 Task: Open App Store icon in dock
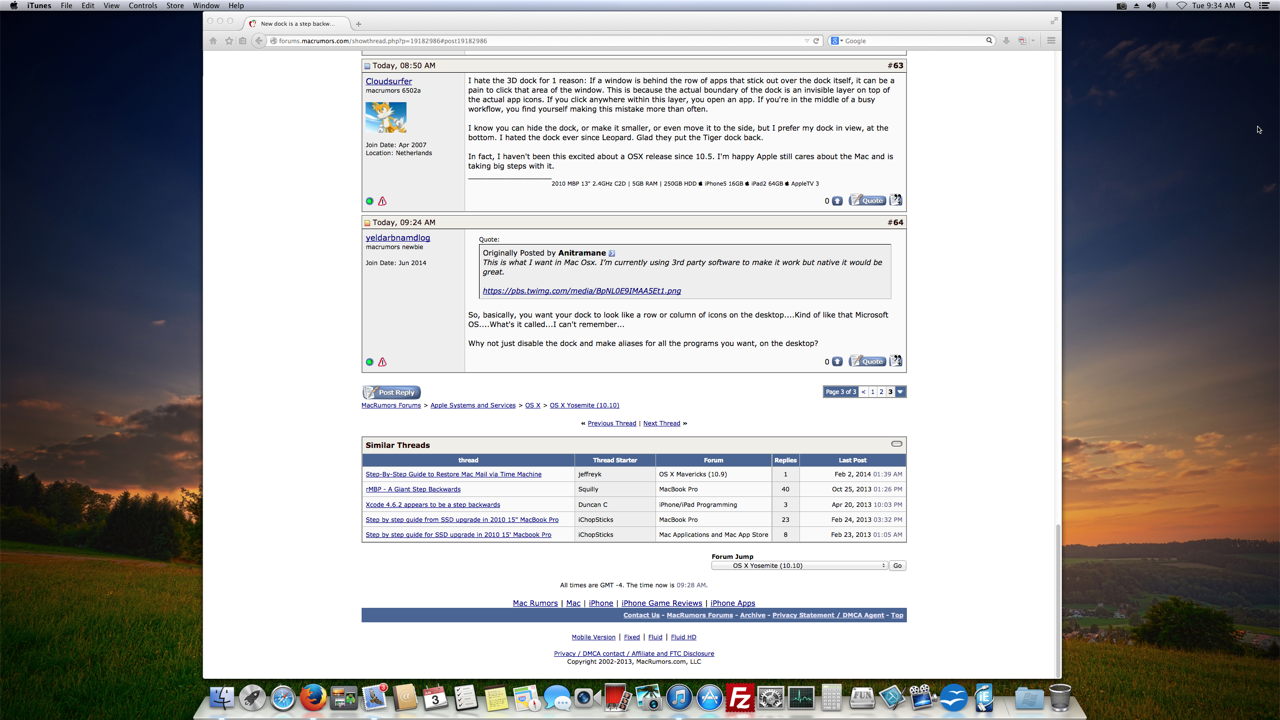[709, 697]
